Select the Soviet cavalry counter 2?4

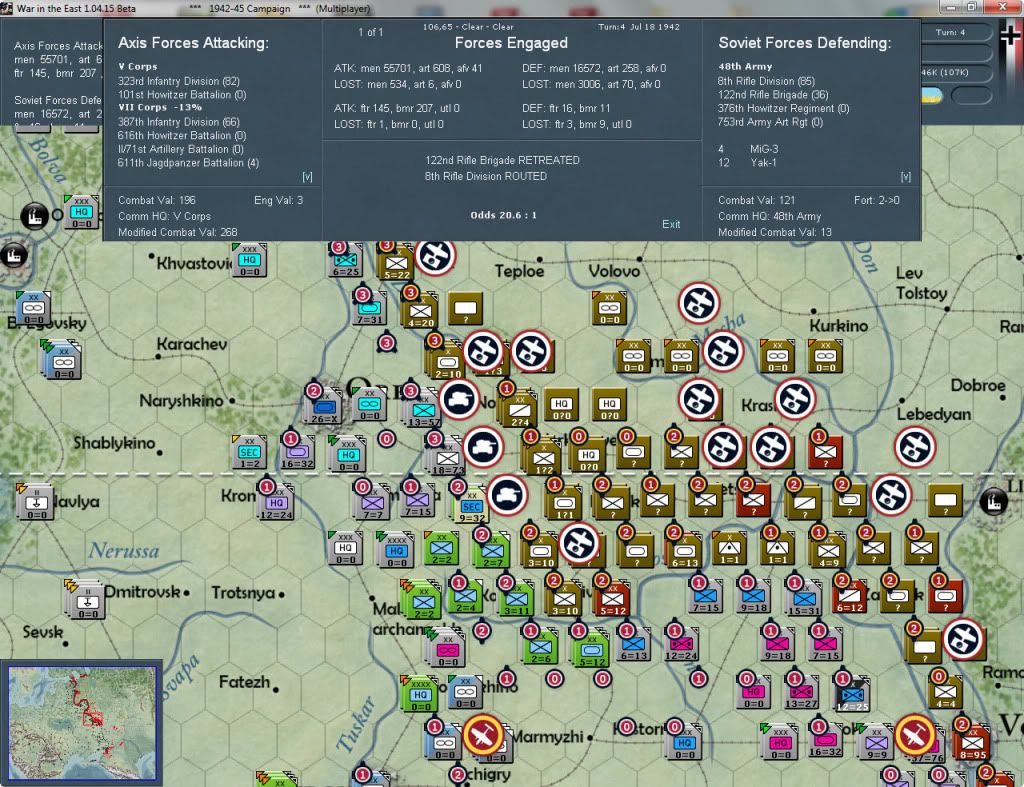tap(520, 410)
